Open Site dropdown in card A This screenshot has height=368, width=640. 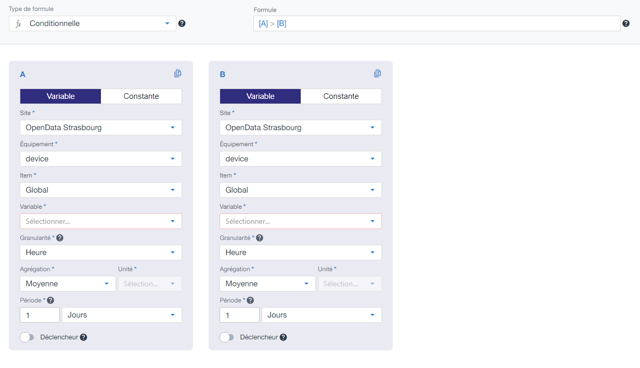[x=101, y=128]
